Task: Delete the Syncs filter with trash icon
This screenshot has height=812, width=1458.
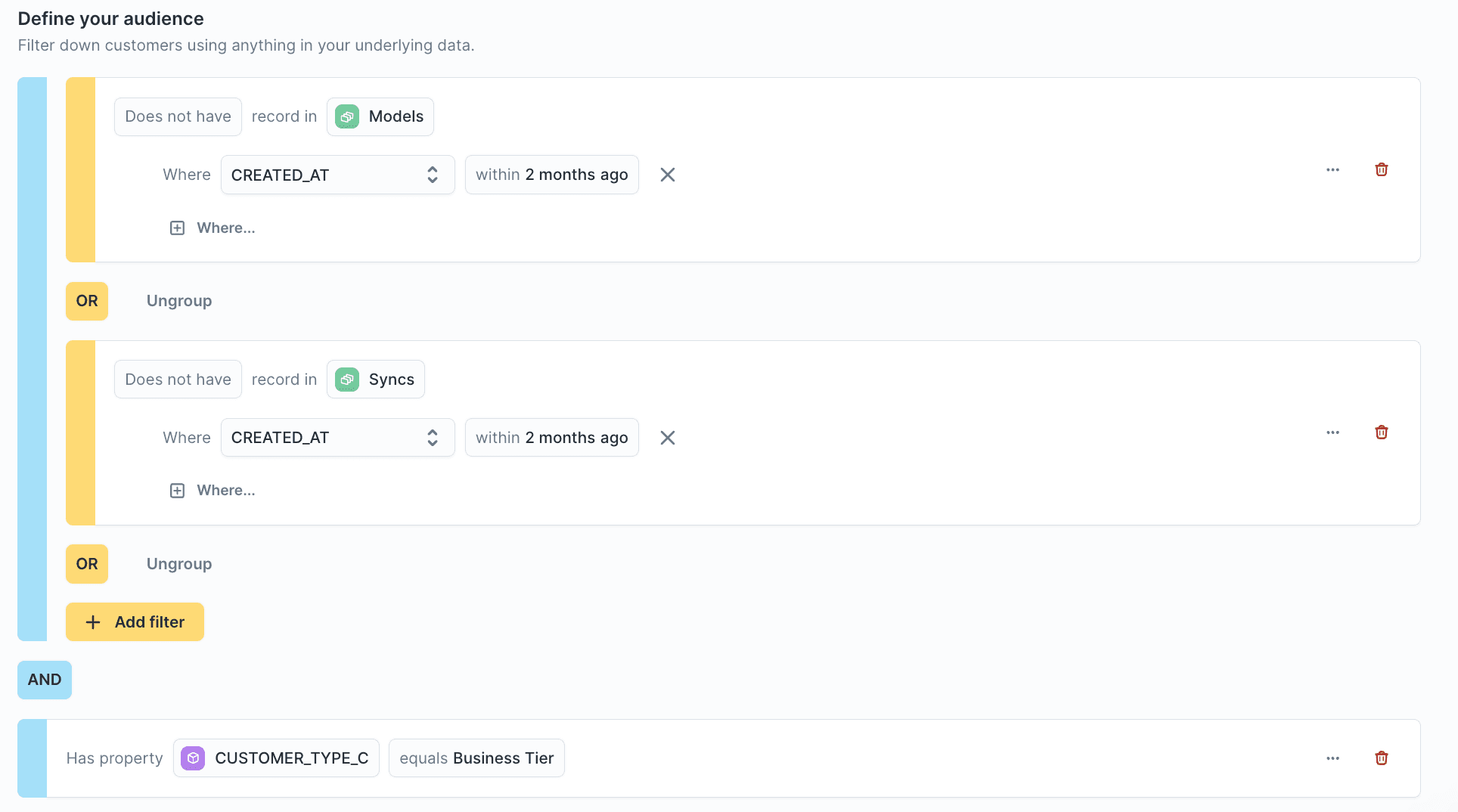Action: point(1381,432)
